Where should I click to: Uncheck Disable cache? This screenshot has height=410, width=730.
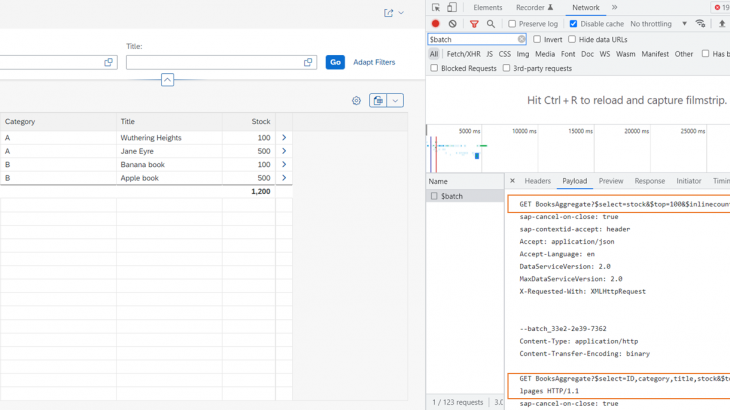point(574,24)
